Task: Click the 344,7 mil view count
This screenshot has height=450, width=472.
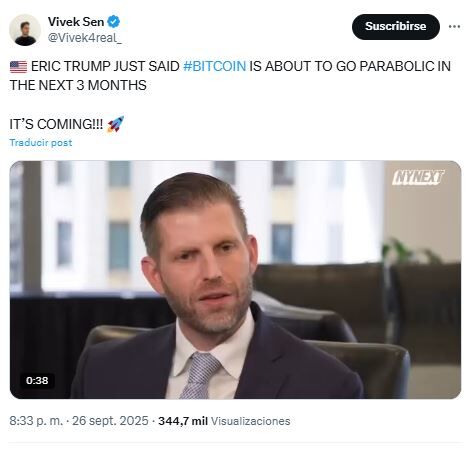Action: click(x=183, y=421)
